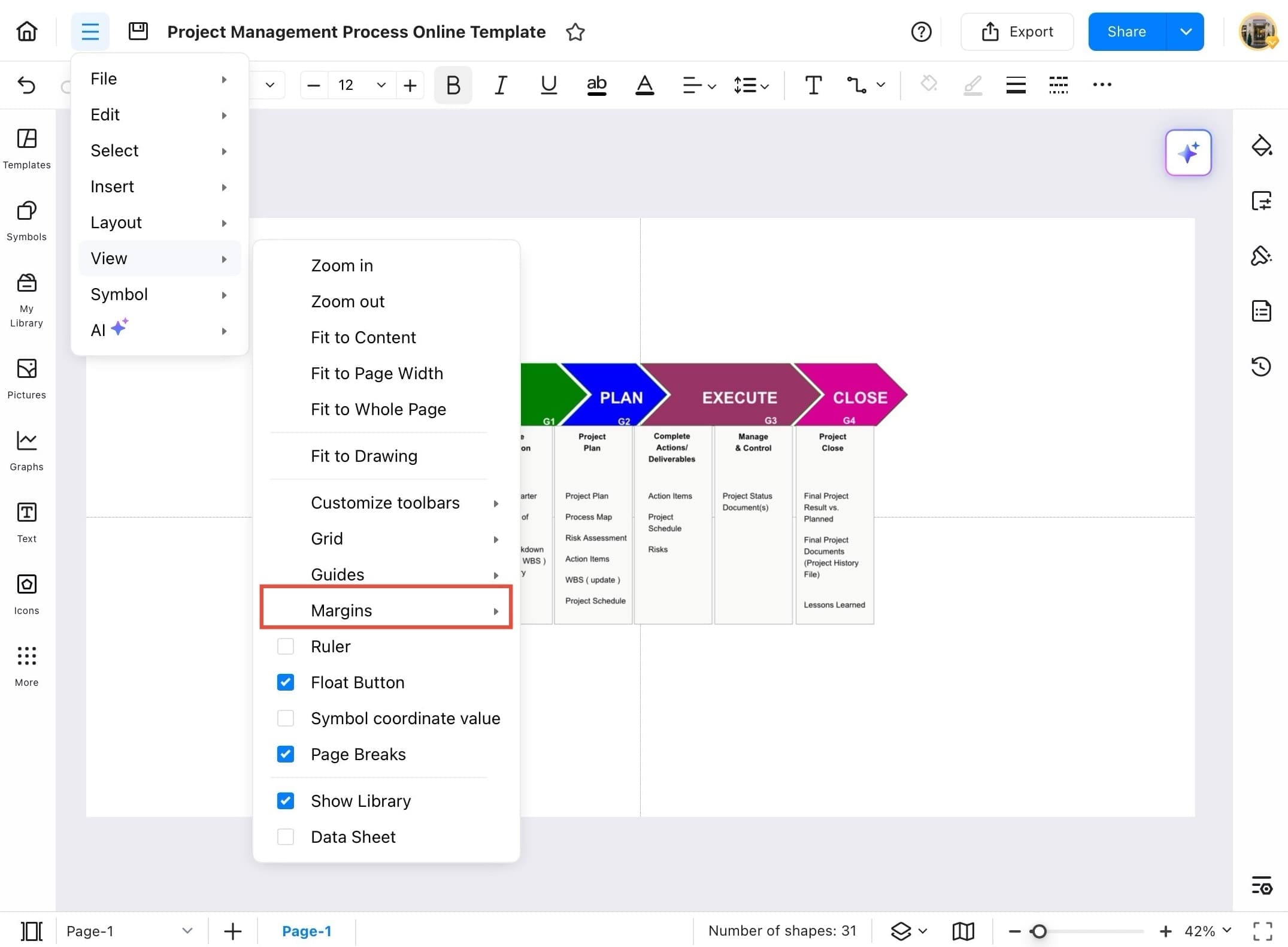Screen dimensions: 1288x947
Task: Click the Export button
Action: pos(1017,32)
